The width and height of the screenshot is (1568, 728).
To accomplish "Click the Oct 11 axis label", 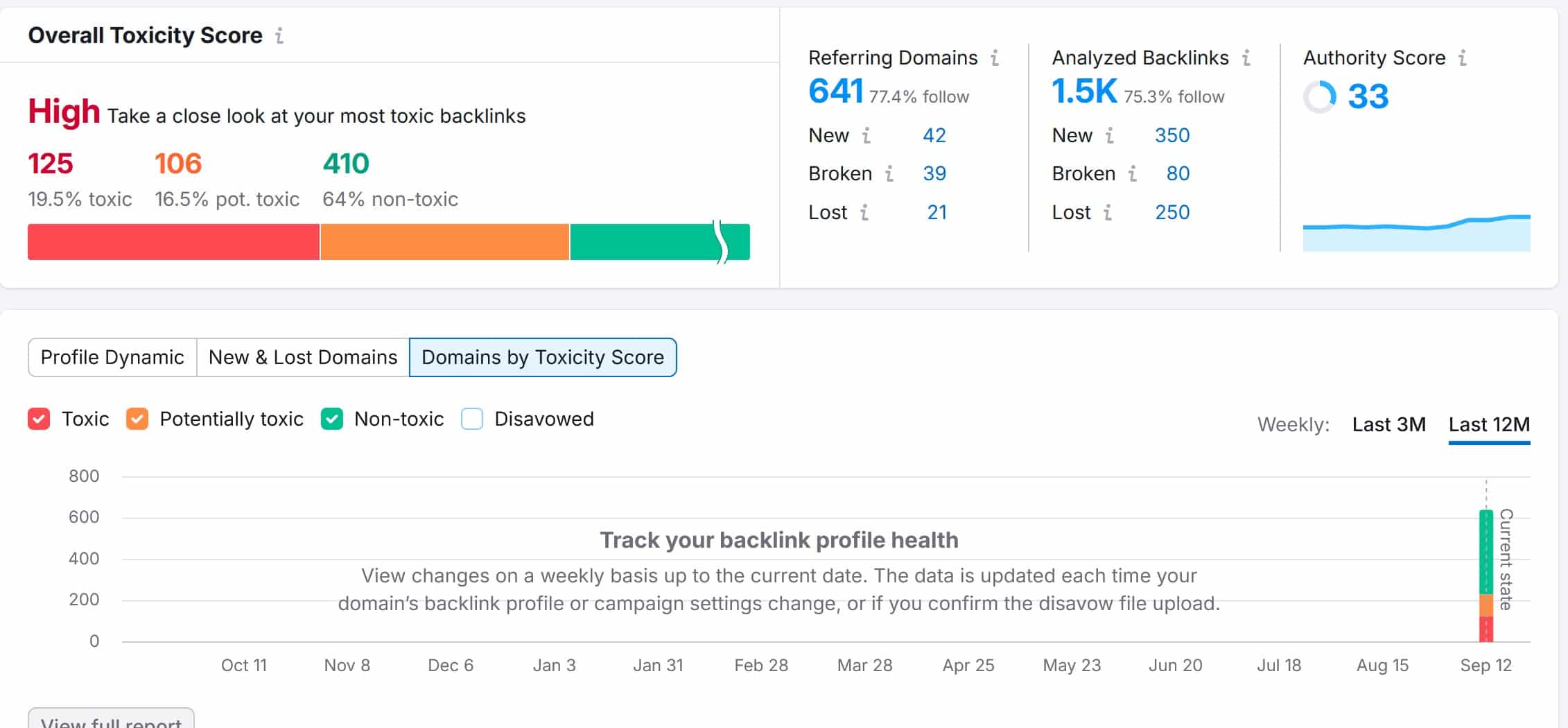I will point(244,666).
